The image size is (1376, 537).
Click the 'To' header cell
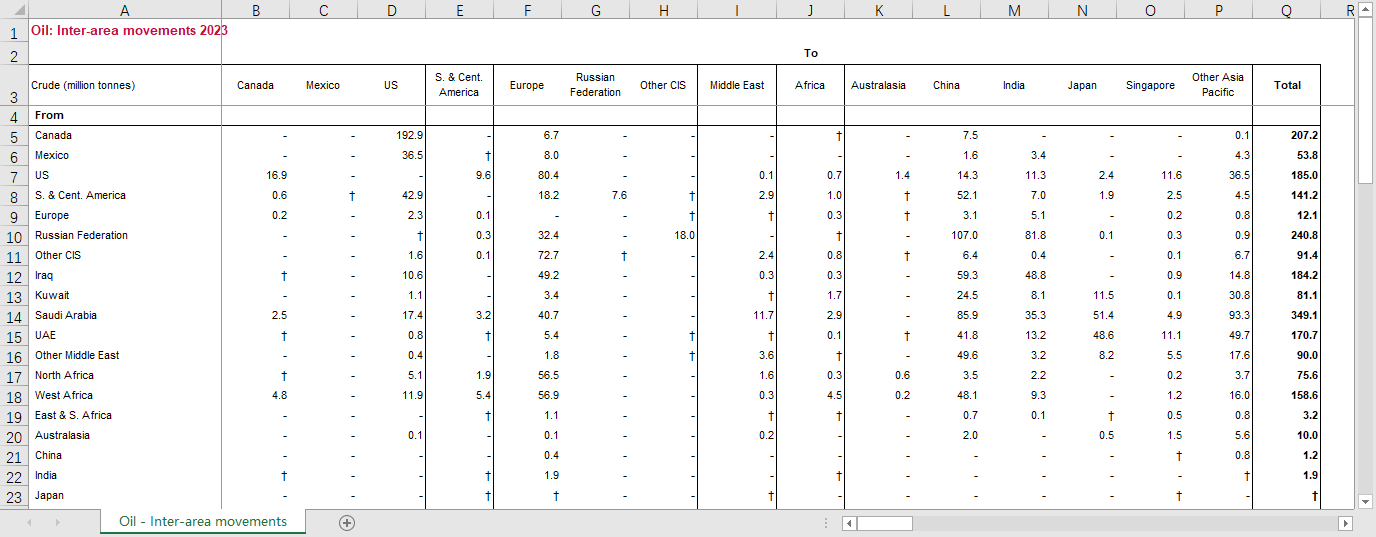[x=810, y=54]
